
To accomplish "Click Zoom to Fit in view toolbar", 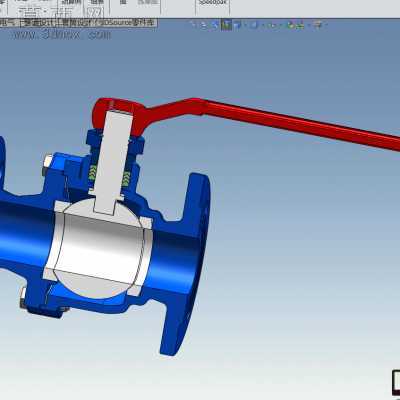I will pos(193,25).
